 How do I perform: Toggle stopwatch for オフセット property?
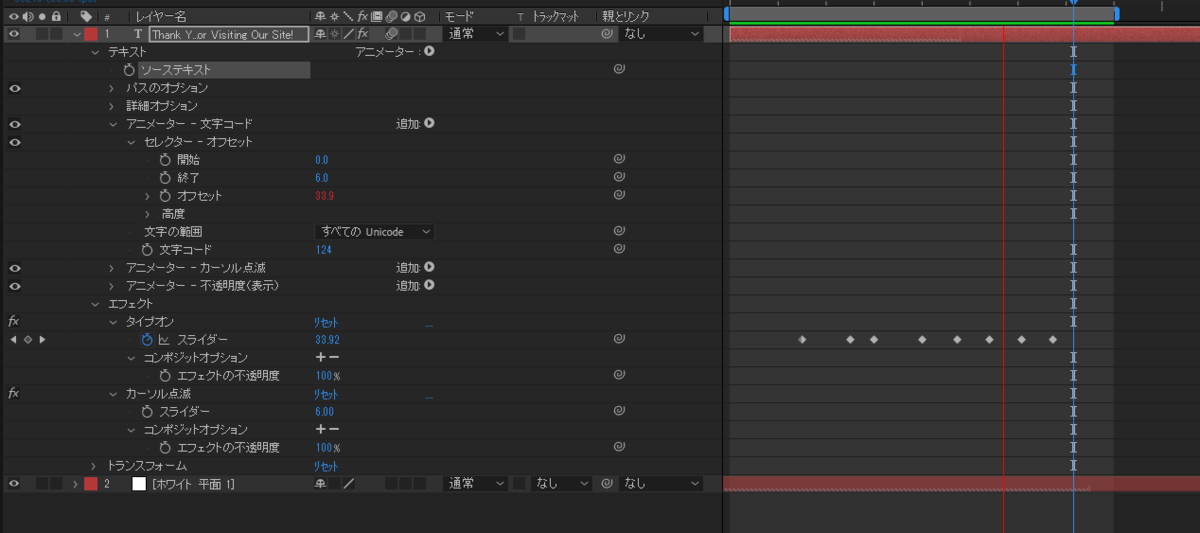pyautogui.click(x=165, y=196)
